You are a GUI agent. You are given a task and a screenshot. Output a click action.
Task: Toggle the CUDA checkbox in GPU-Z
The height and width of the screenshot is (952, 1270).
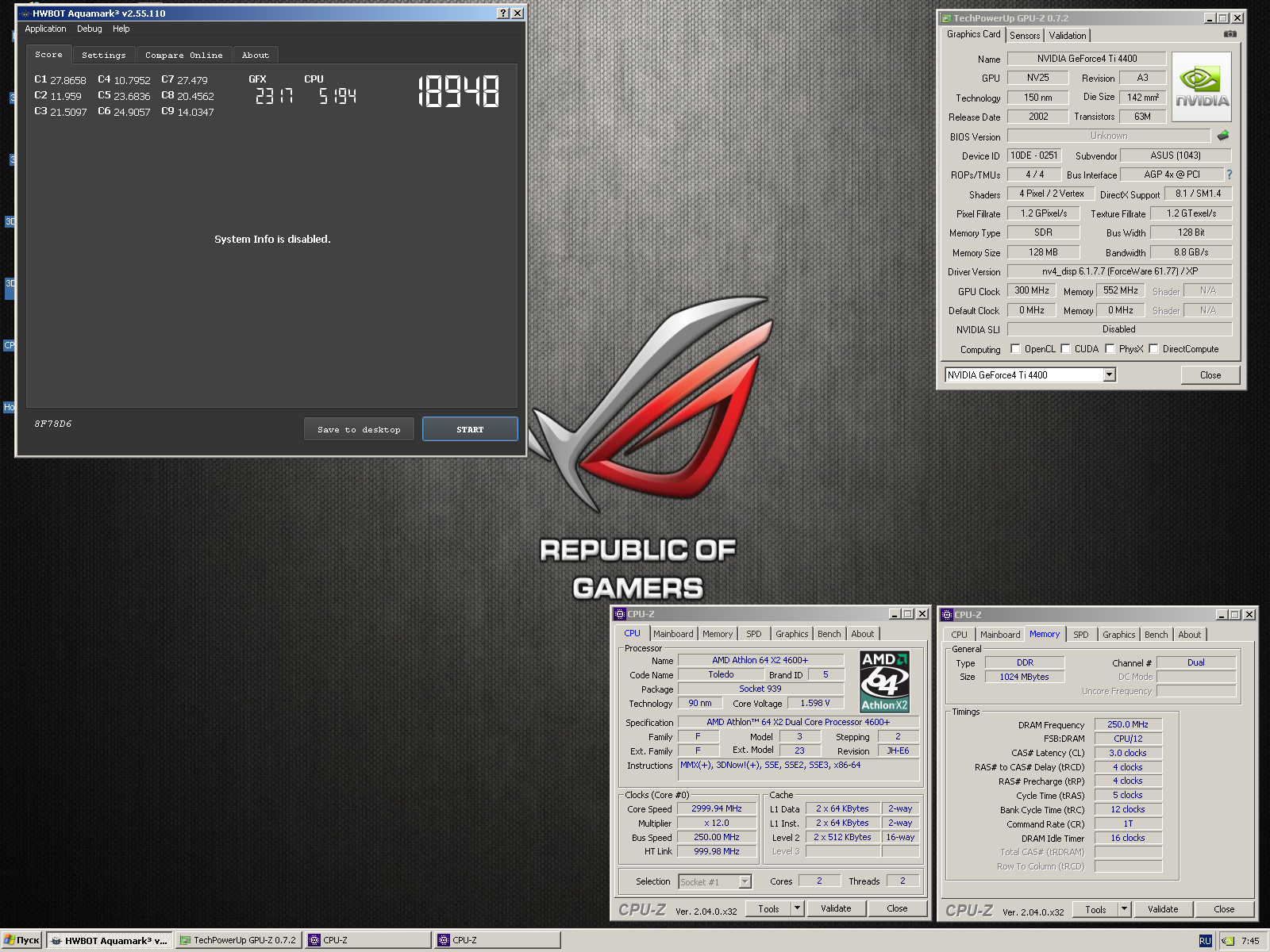point(1065,348)
